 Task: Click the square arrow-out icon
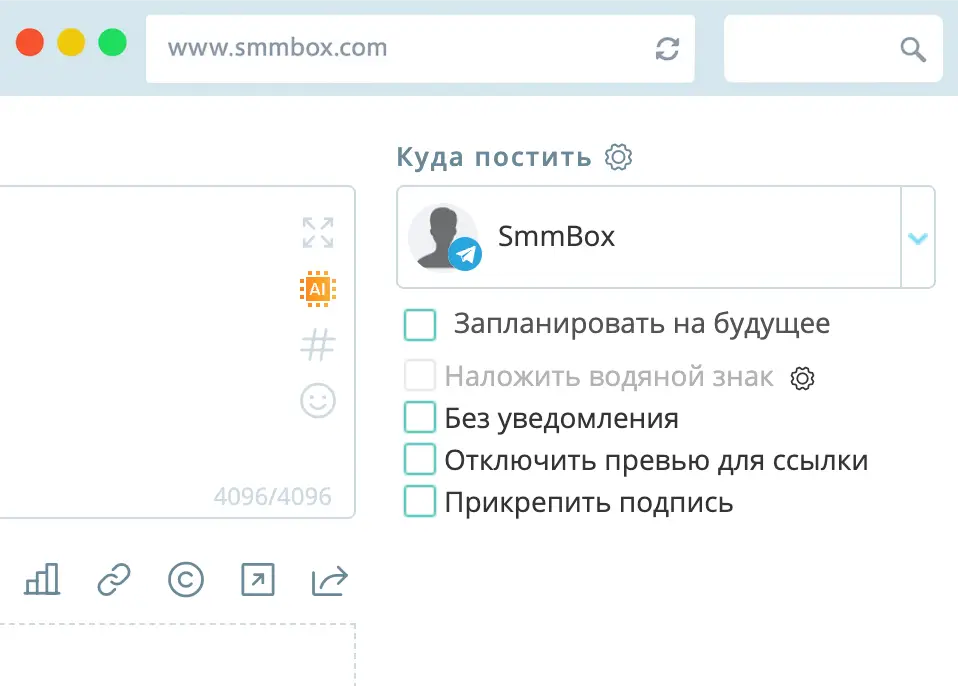(258, 579)
